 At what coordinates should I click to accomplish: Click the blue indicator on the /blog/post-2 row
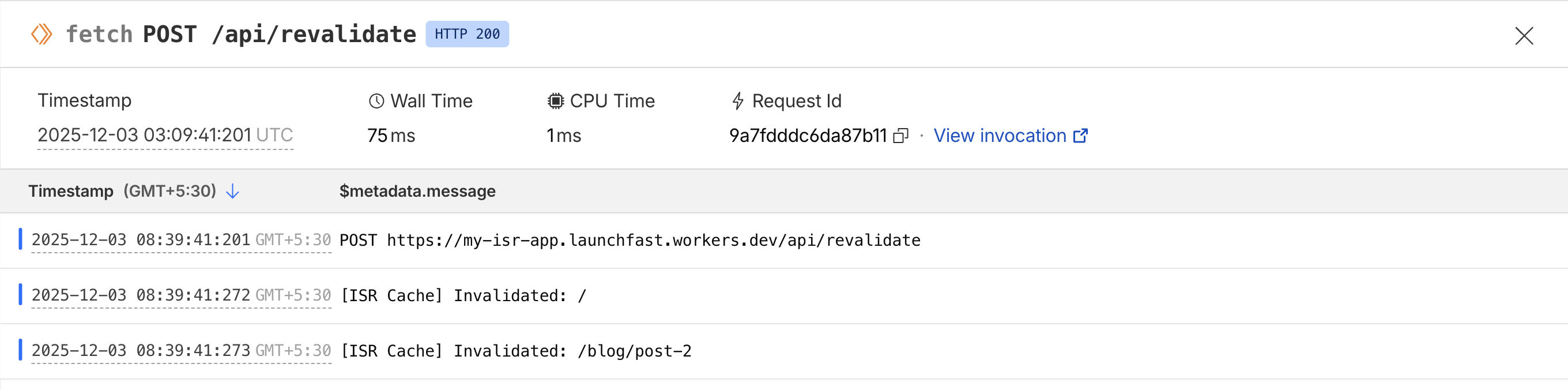point(20,350)
